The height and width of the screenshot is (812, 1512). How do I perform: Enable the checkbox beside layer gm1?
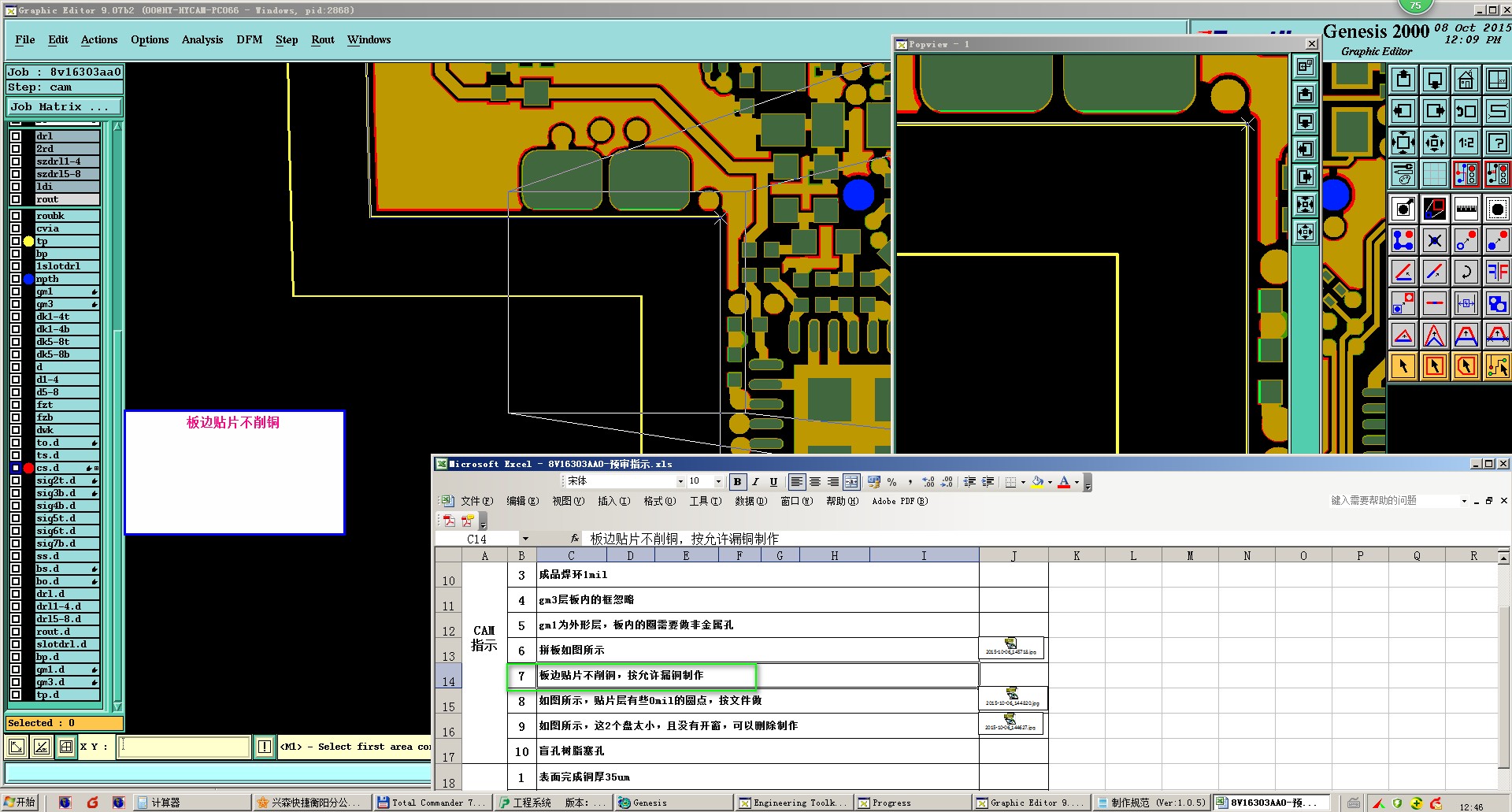click(16, 291)
